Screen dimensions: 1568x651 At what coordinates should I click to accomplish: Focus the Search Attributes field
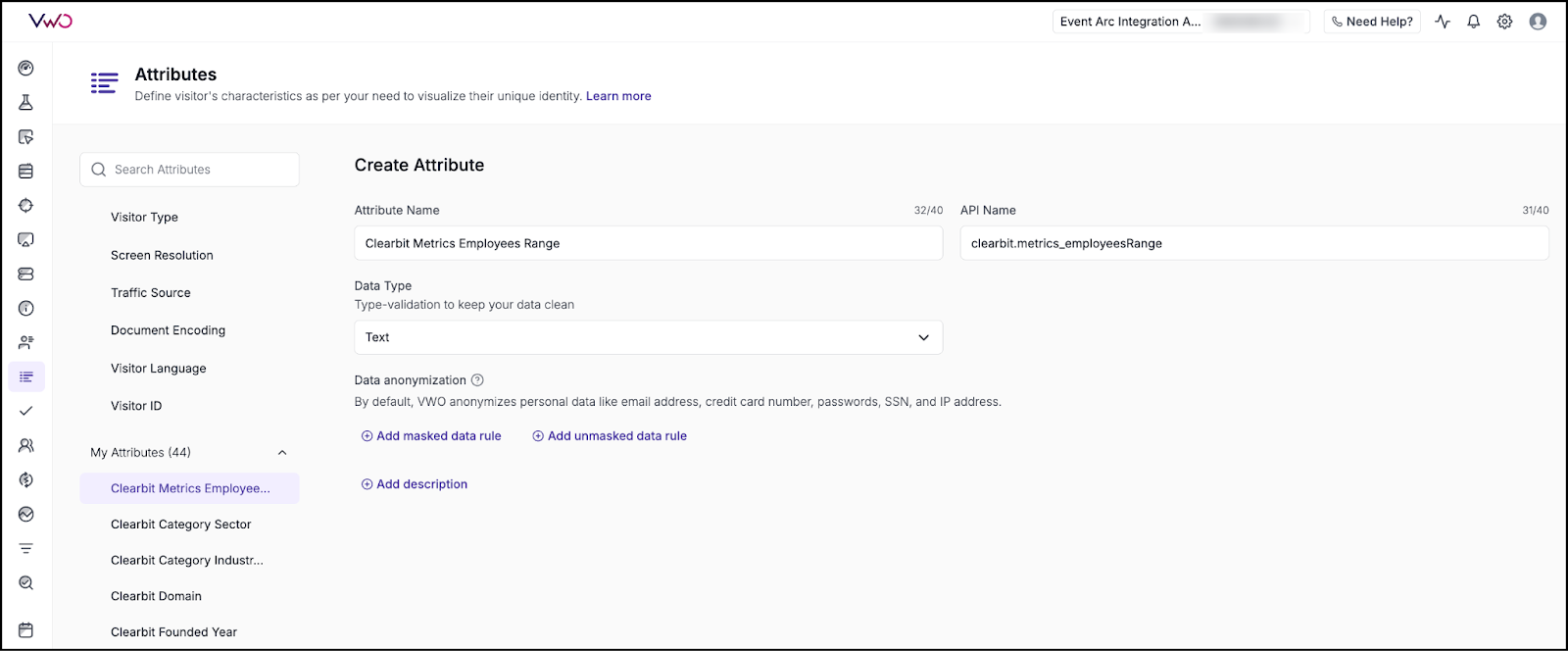coord(190,170)
